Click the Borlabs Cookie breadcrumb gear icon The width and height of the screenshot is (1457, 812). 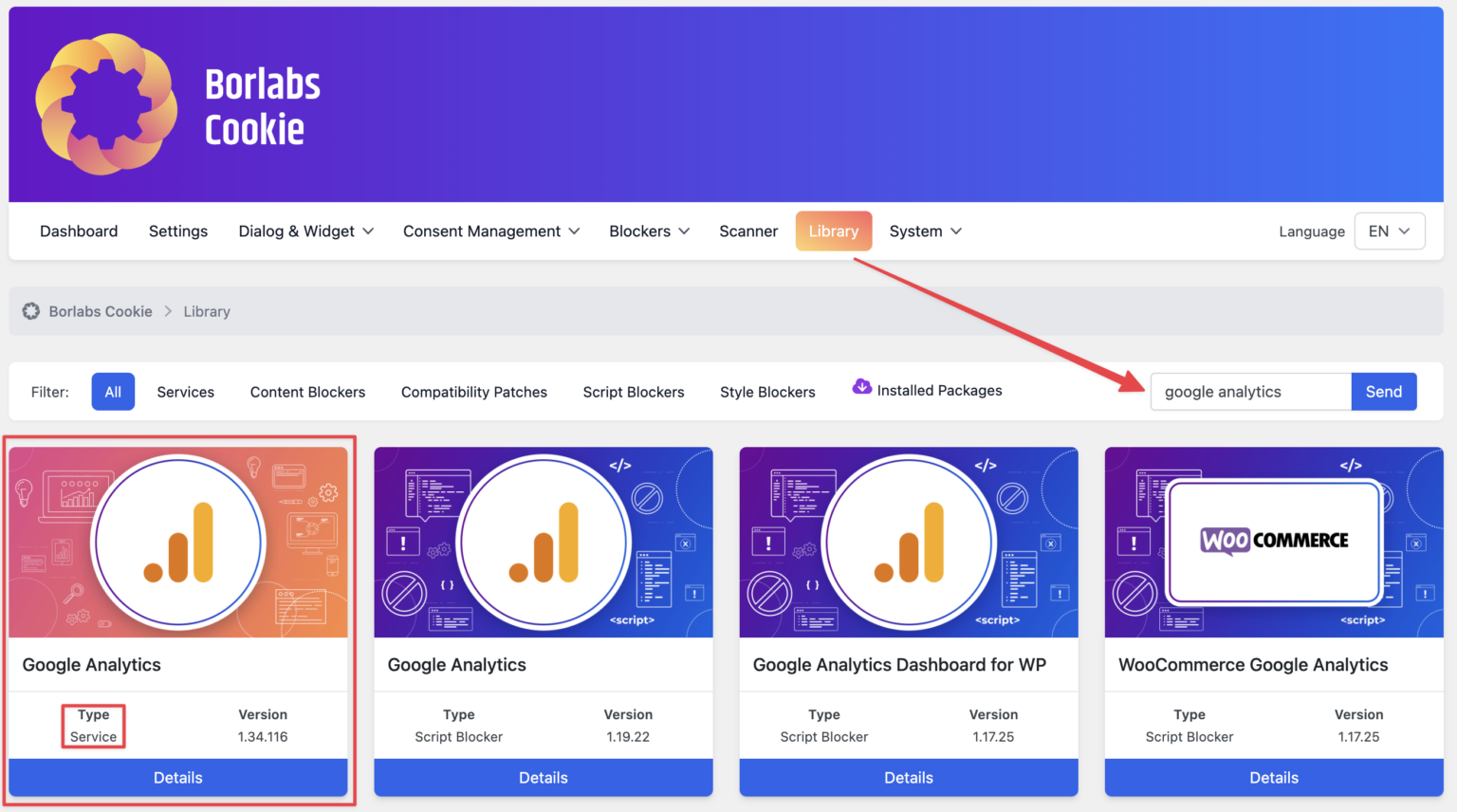point(31,311)
